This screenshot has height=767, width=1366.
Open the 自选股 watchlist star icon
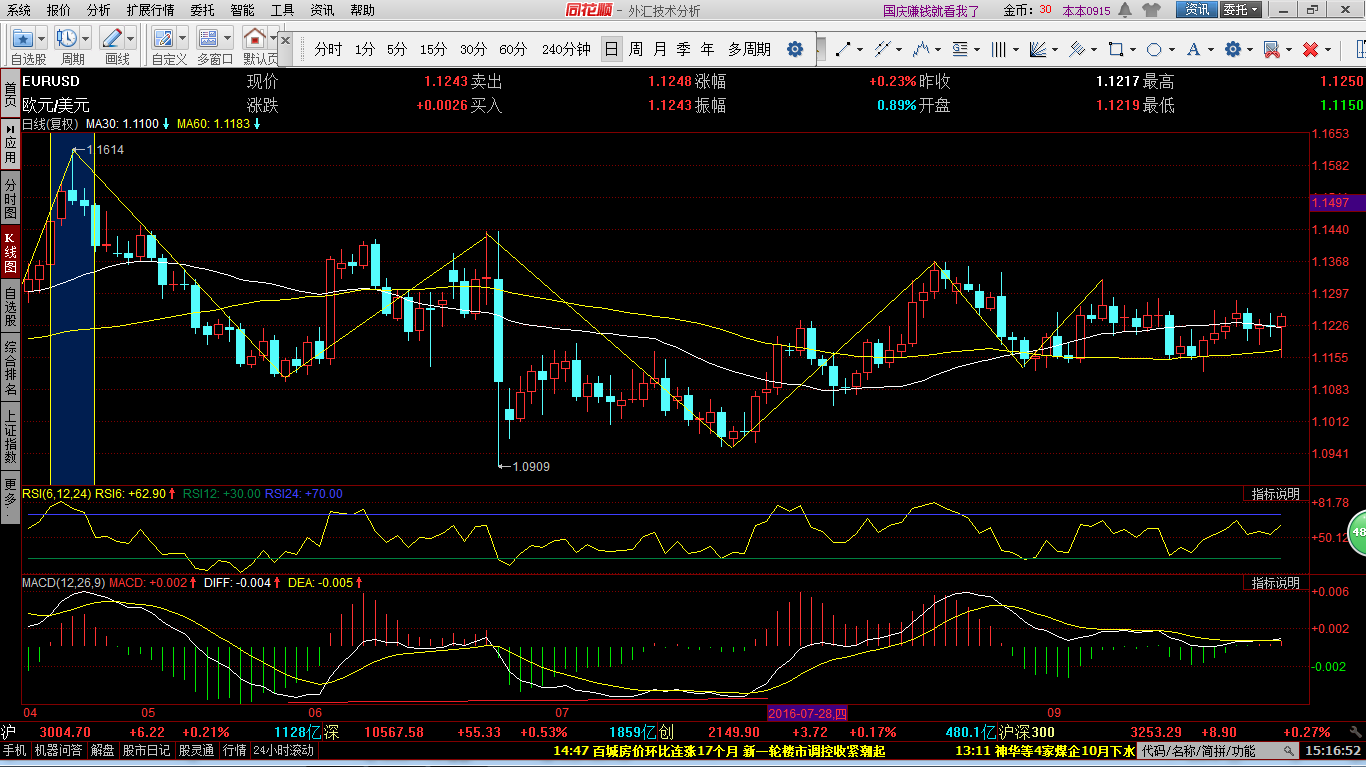click(22, 39)
